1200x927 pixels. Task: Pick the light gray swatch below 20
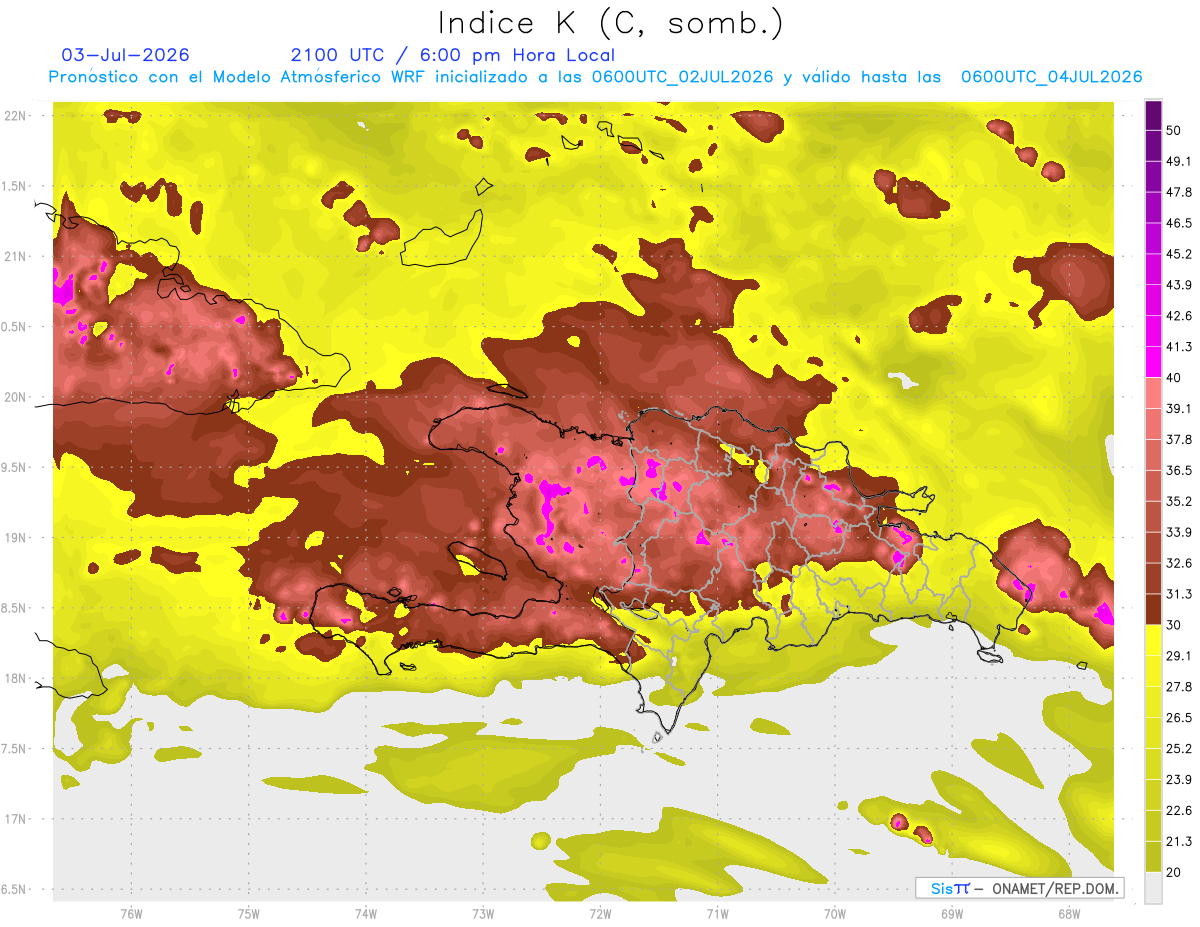click(x=1153, y=887)
